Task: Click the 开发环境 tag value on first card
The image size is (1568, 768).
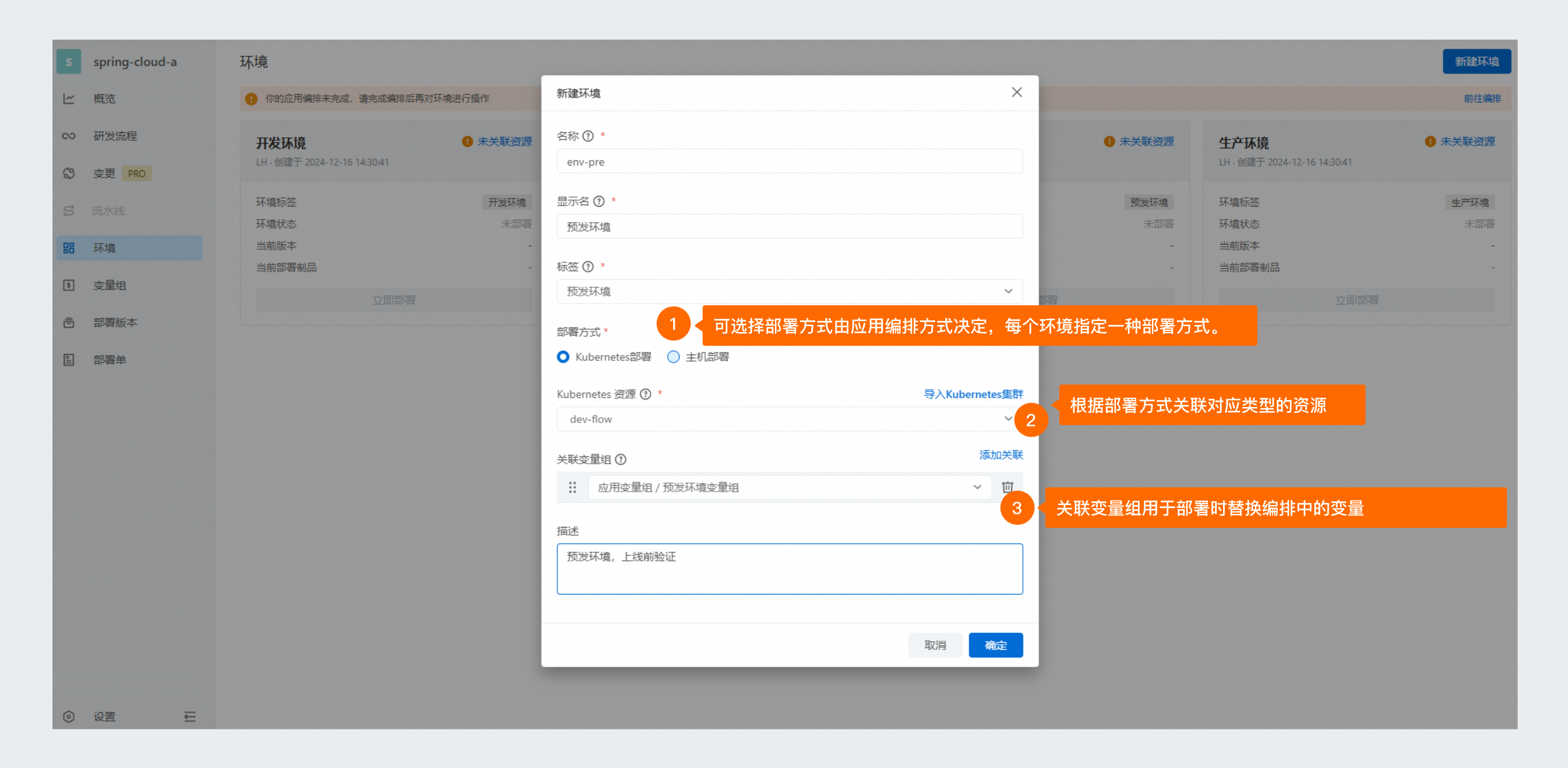Action: pyautogui.click(x=507, y=202)
